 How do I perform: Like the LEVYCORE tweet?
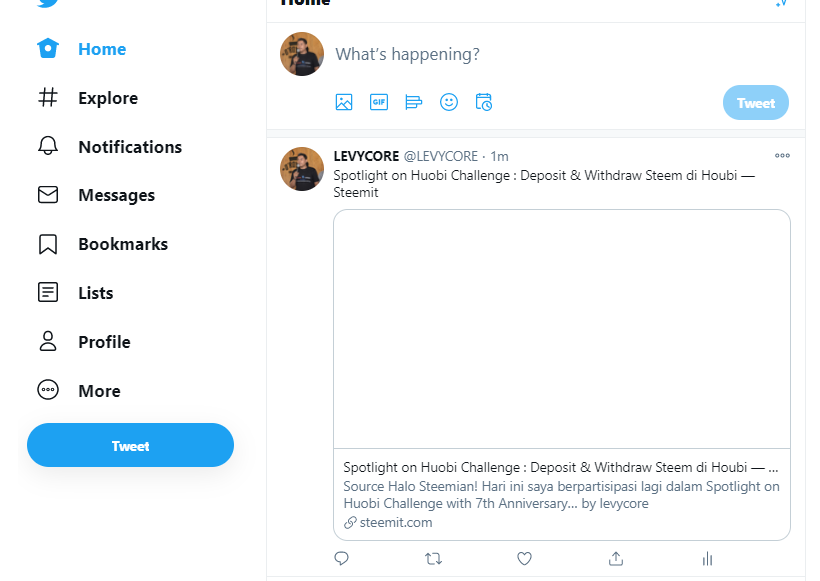pyautogui.click(x=525, y=559)
